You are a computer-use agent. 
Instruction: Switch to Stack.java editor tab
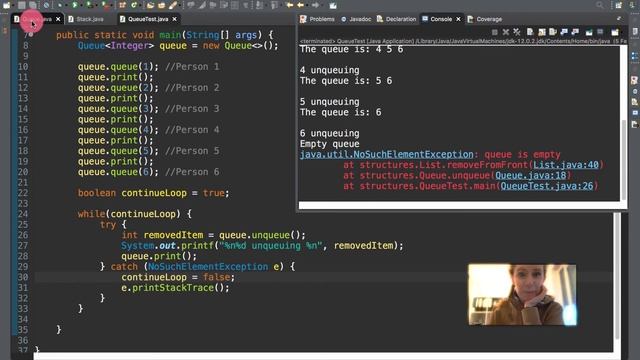[90, 19]
